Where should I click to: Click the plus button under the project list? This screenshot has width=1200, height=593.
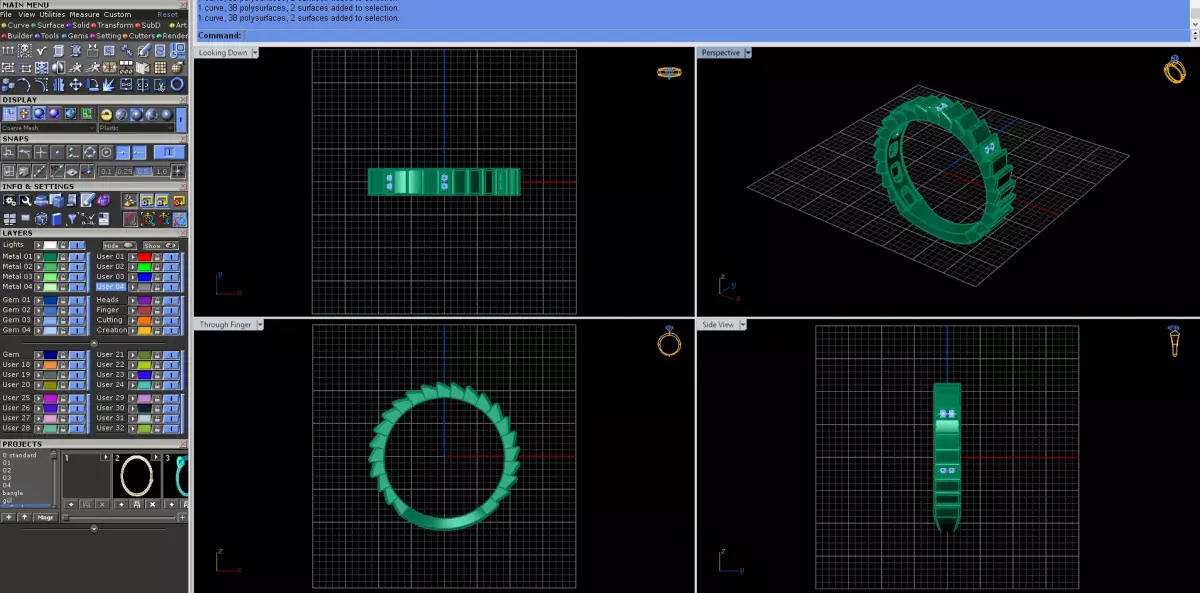[8, 517]
